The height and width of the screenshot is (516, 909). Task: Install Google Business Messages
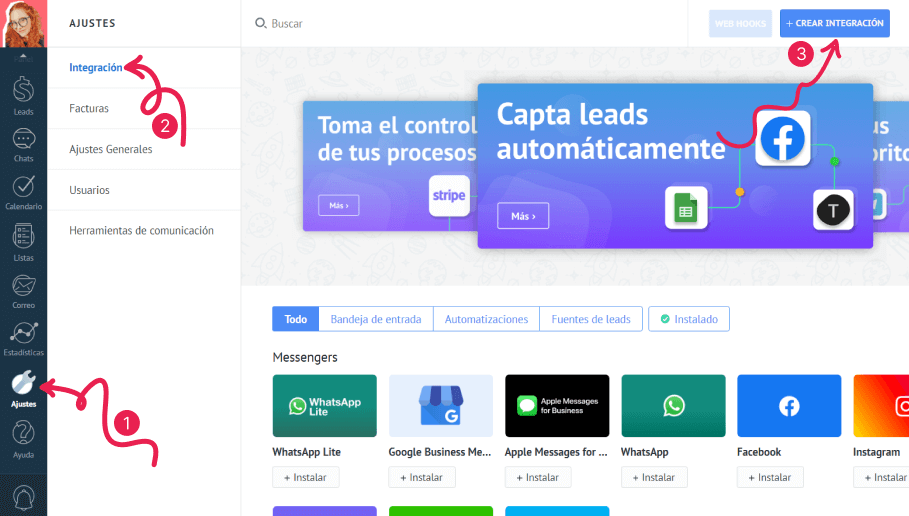click(x=422, y=477)
